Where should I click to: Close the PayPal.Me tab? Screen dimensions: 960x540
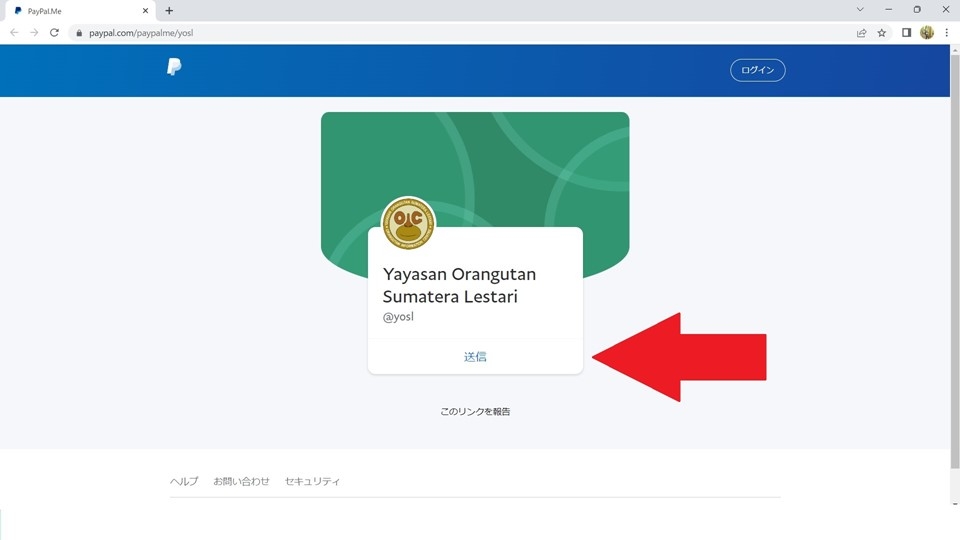coord(145,11)
